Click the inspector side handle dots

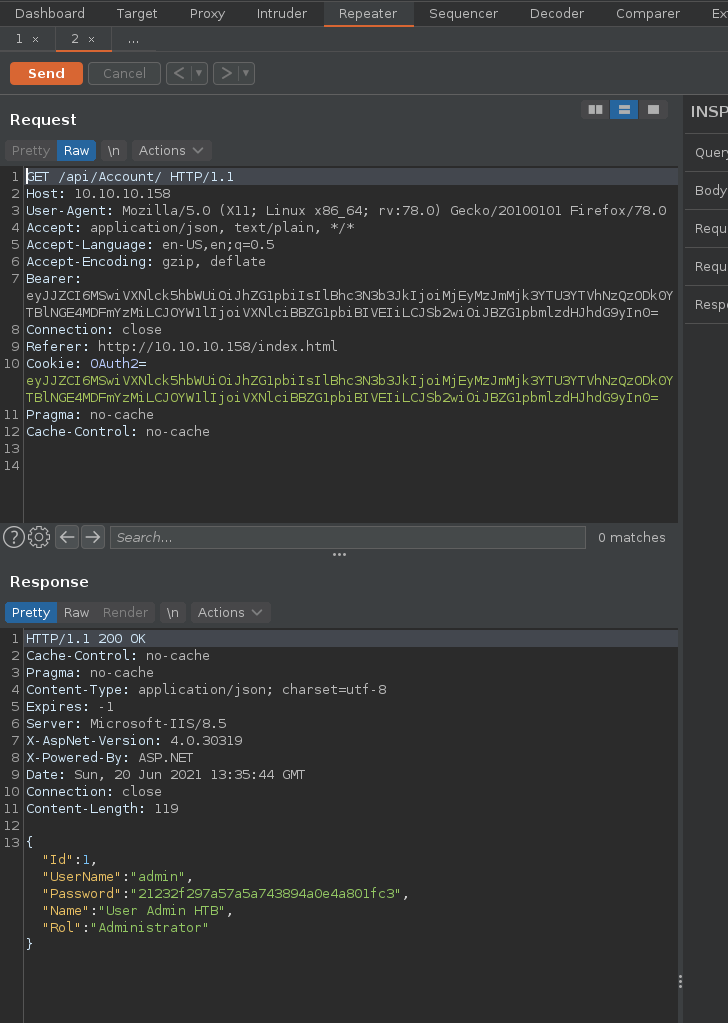(x=680, y=981)
